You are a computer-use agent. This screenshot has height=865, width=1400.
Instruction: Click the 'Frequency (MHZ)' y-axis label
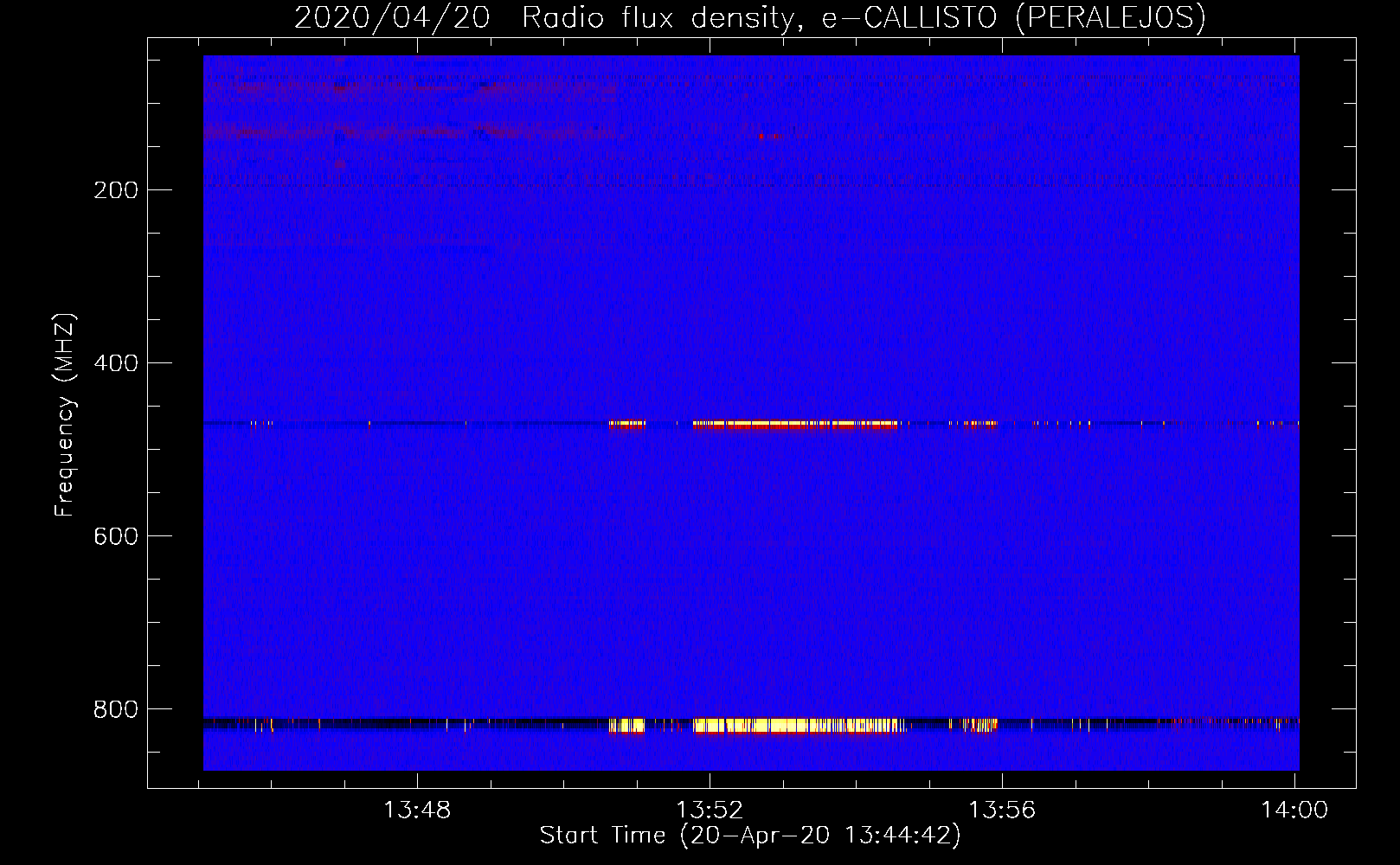pos(65,415)
